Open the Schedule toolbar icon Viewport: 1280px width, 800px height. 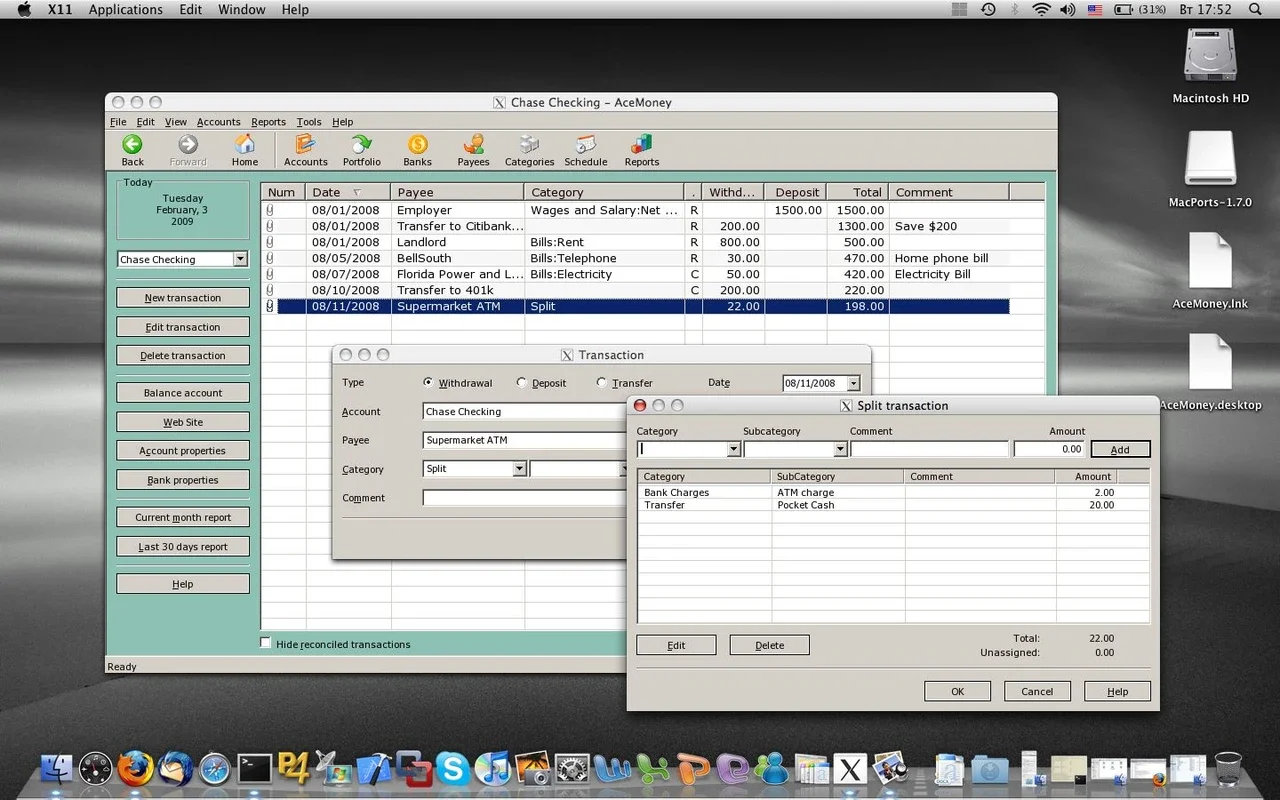pyautogui.click(x=586, y=150)
